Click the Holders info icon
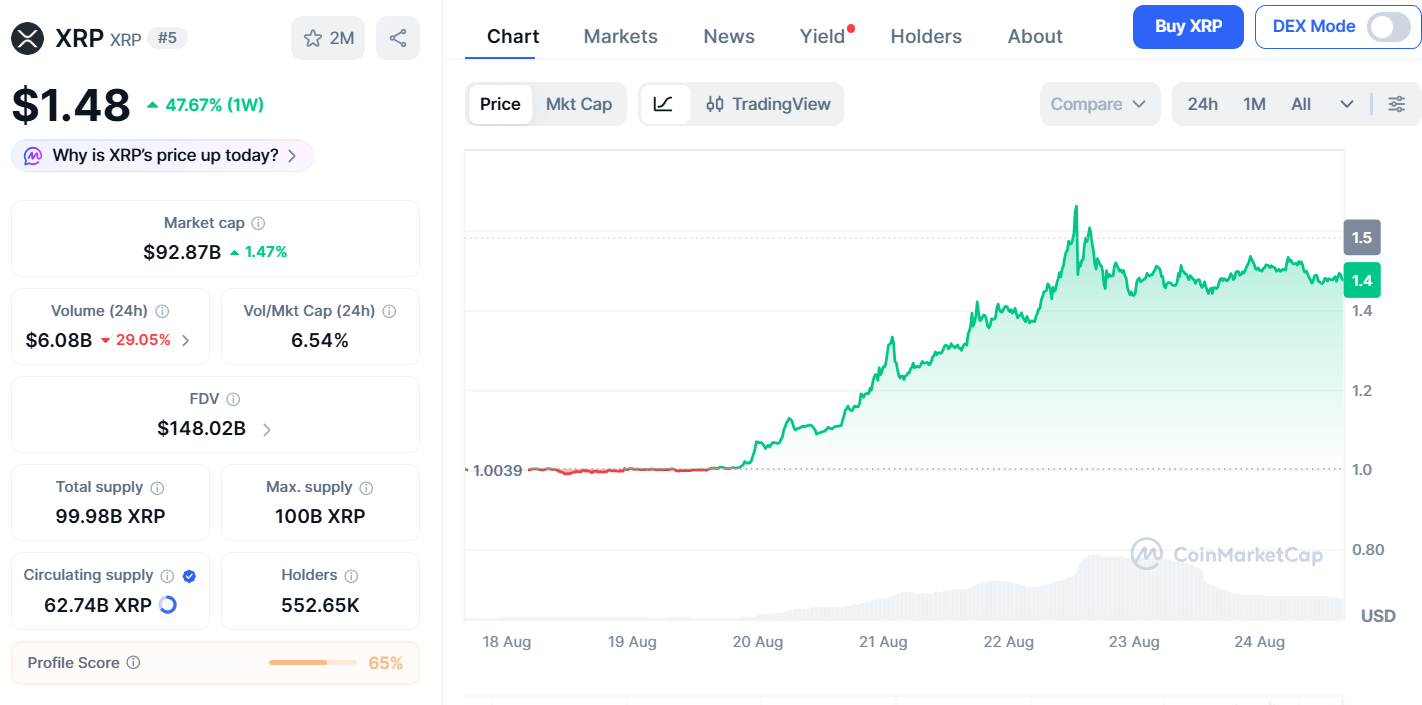1422x705 pixels. (351, 576)
